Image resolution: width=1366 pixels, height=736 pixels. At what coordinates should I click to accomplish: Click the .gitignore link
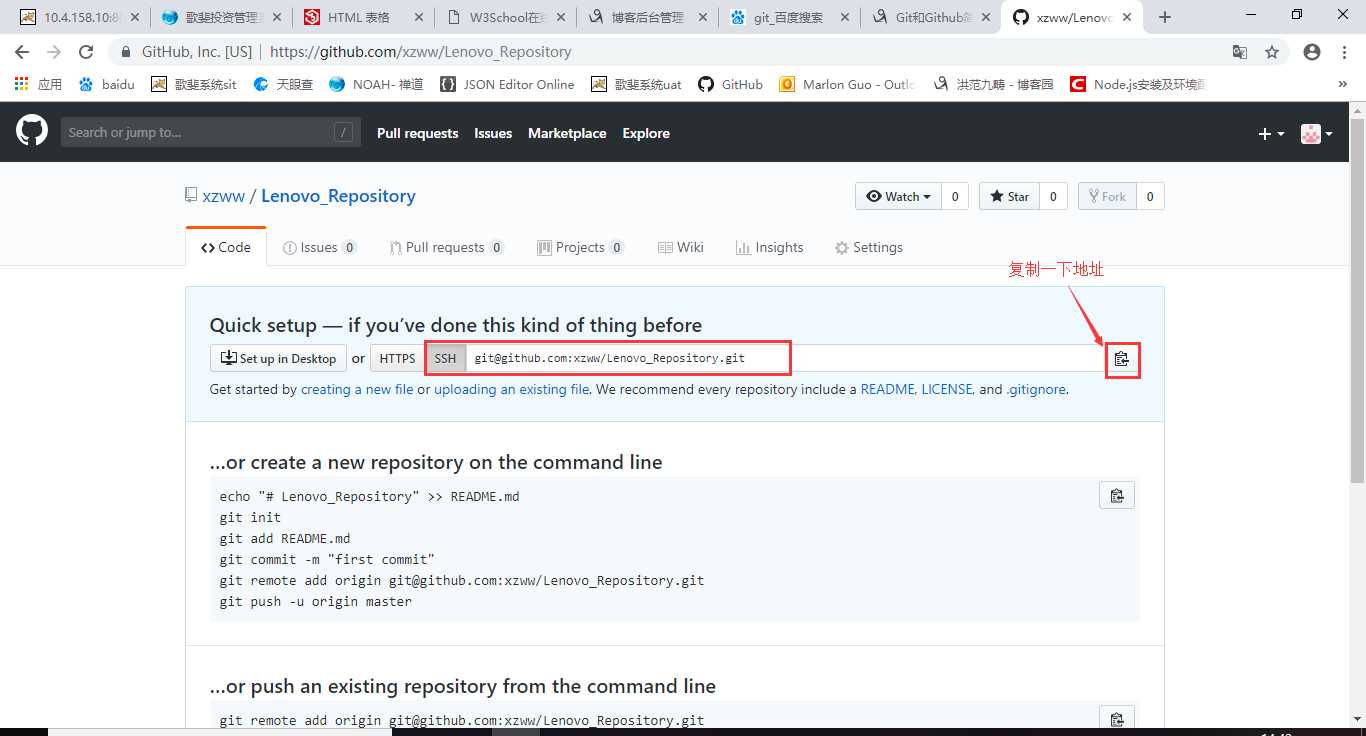[1036, 389]
